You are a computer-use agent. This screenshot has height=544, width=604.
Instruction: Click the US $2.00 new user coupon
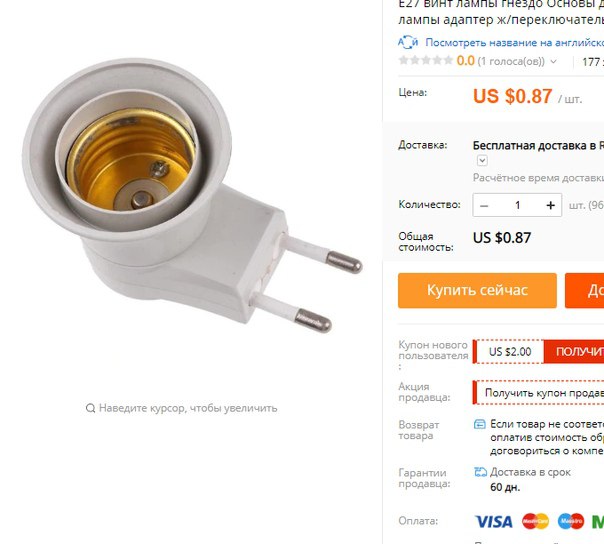pyautogui.click(x=510, y=351)
